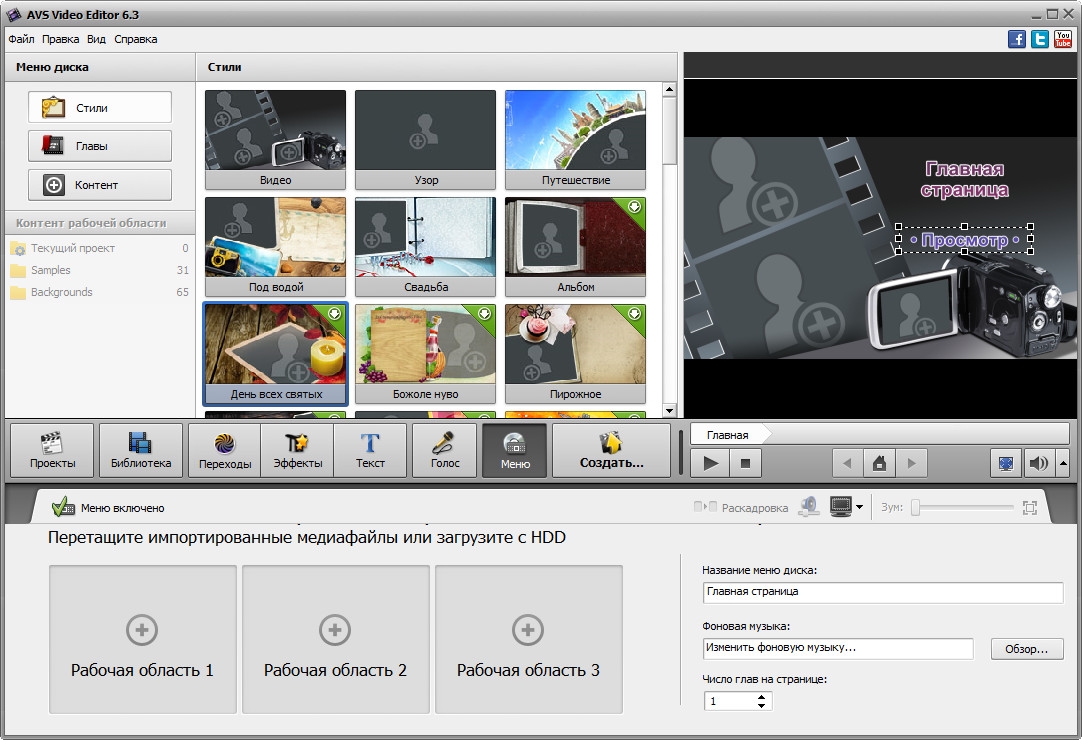
Task: Open the Правка menu
Action: point(60,39)
